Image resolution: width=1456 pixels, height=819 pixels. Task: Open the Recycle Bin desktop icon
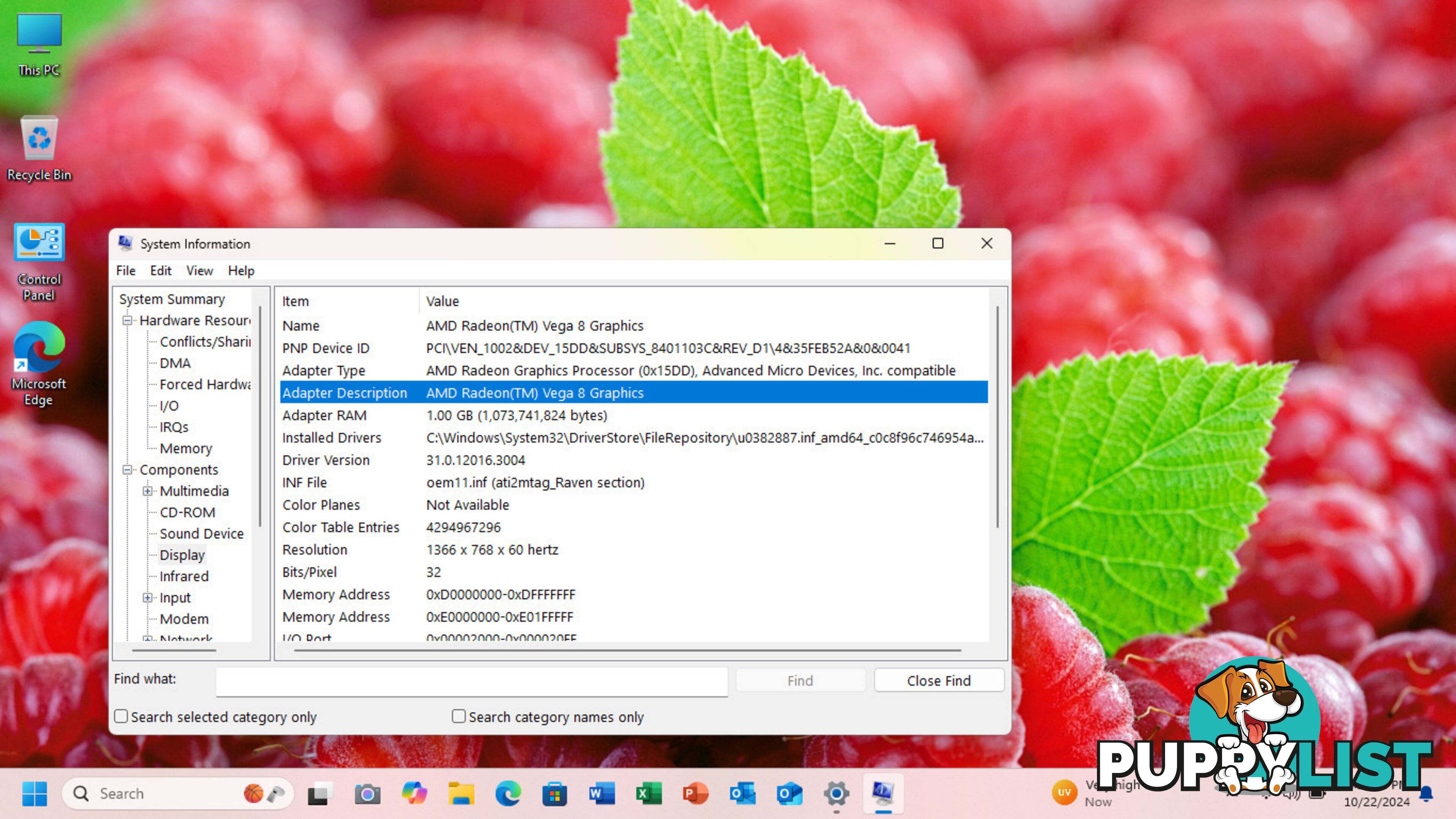[39, 149]
